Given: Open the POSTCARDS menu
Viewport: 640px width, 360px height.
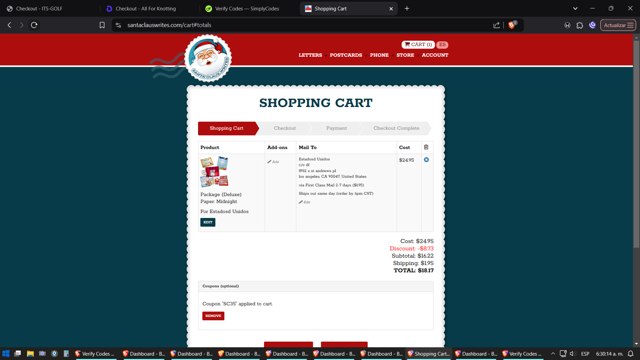Looking at the screenshot, I should pos(346,55).
